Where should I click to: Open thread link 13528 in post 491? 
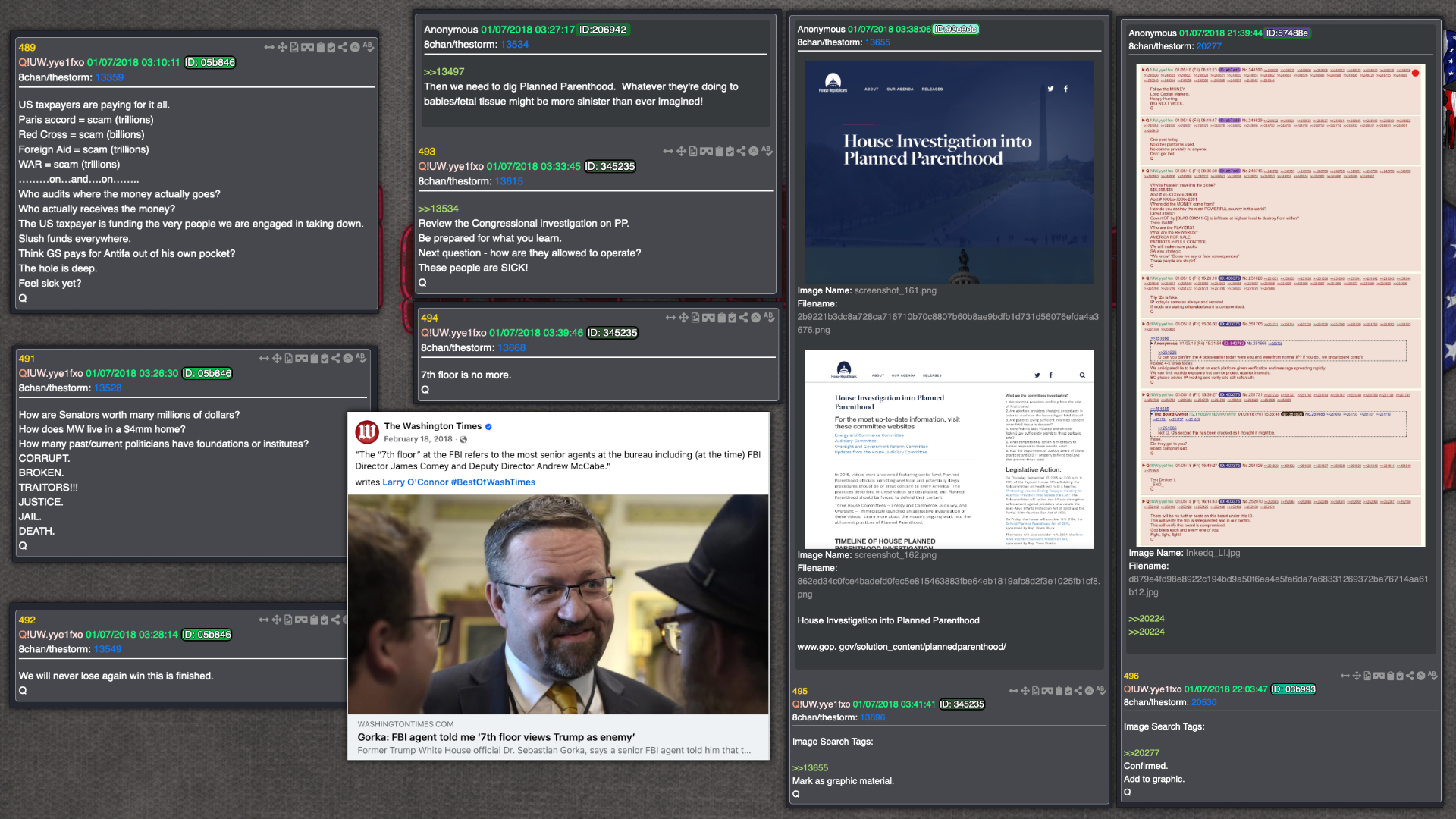(108, 388)
